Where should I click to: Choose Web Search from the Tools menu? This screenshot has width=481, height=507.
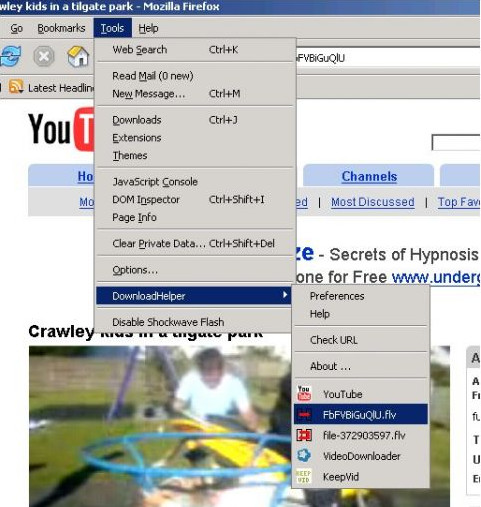[195, 50]
